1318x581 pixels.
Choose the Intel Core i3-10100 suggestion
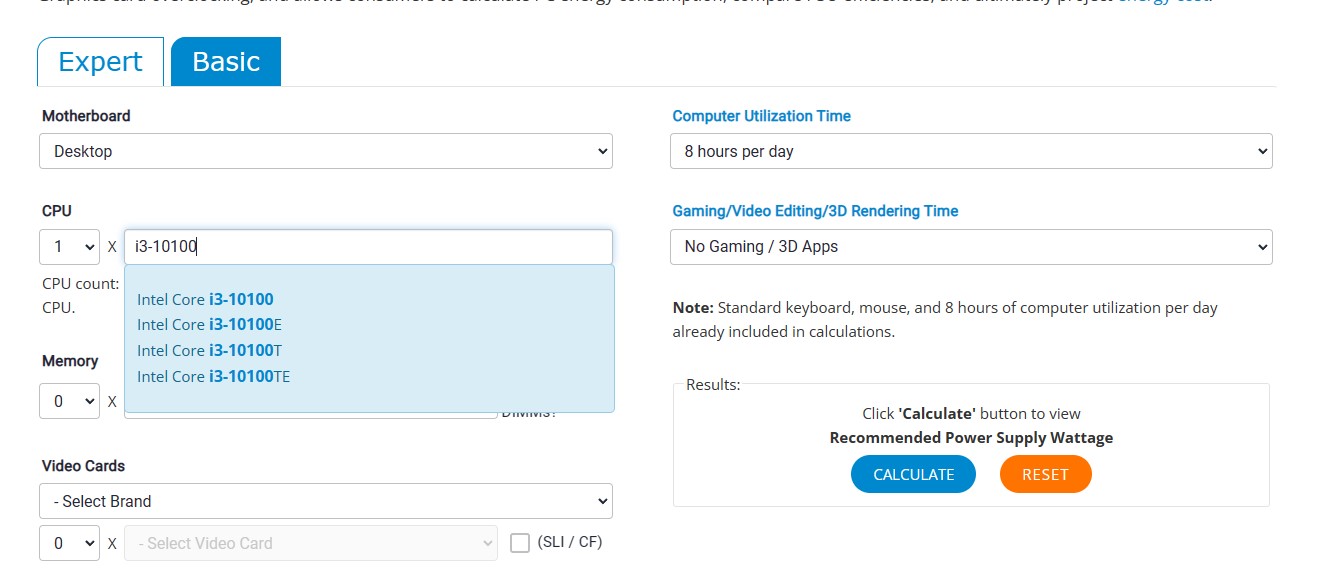coord(205,299)
